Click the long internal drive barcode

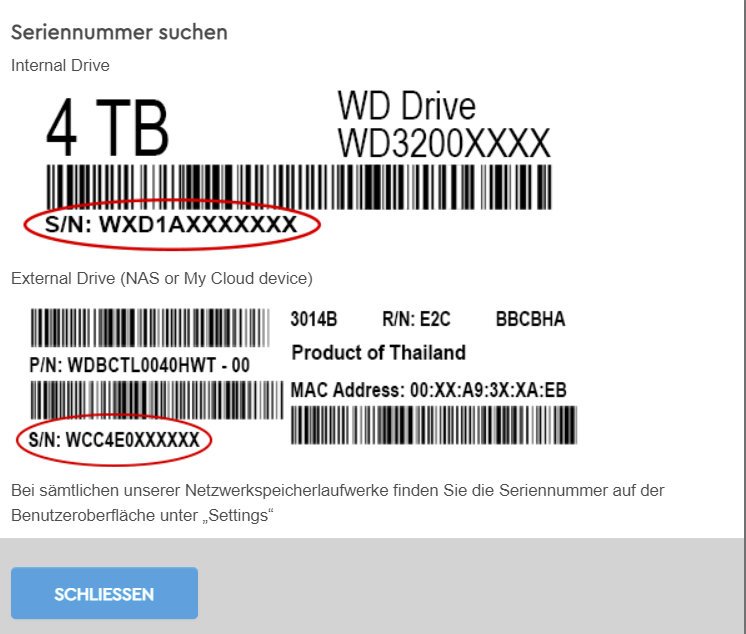299,187
